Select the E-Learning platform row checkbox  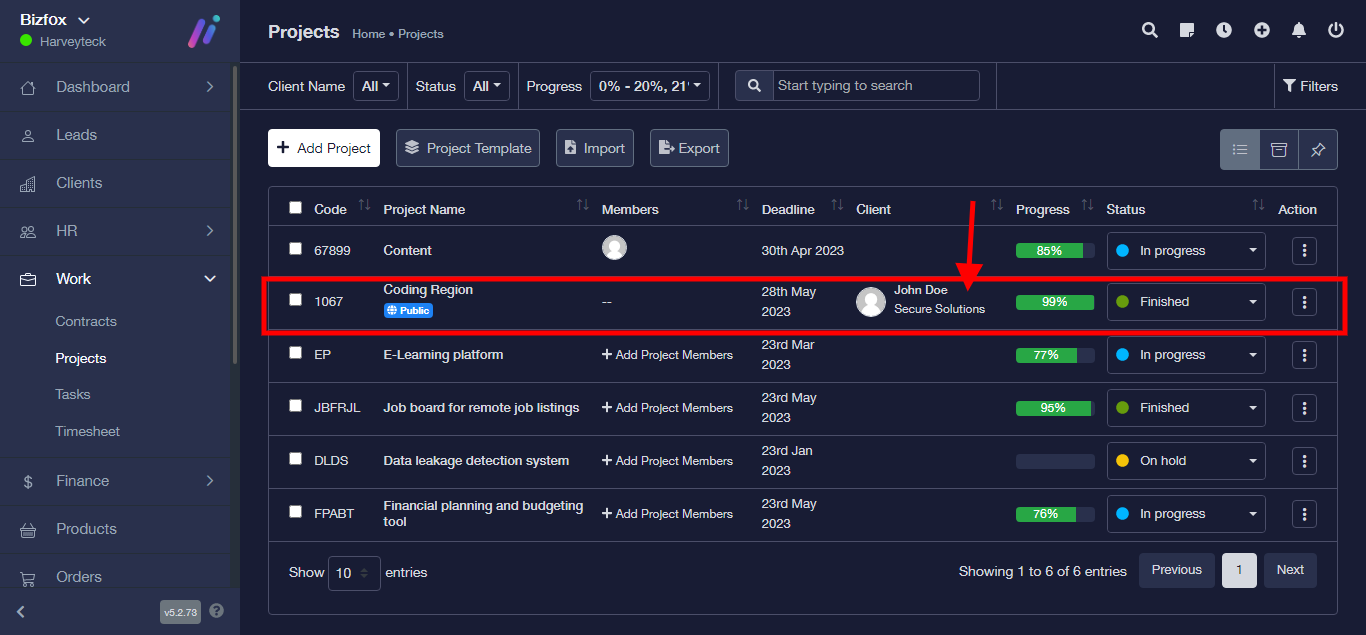[x=295, y=353]
